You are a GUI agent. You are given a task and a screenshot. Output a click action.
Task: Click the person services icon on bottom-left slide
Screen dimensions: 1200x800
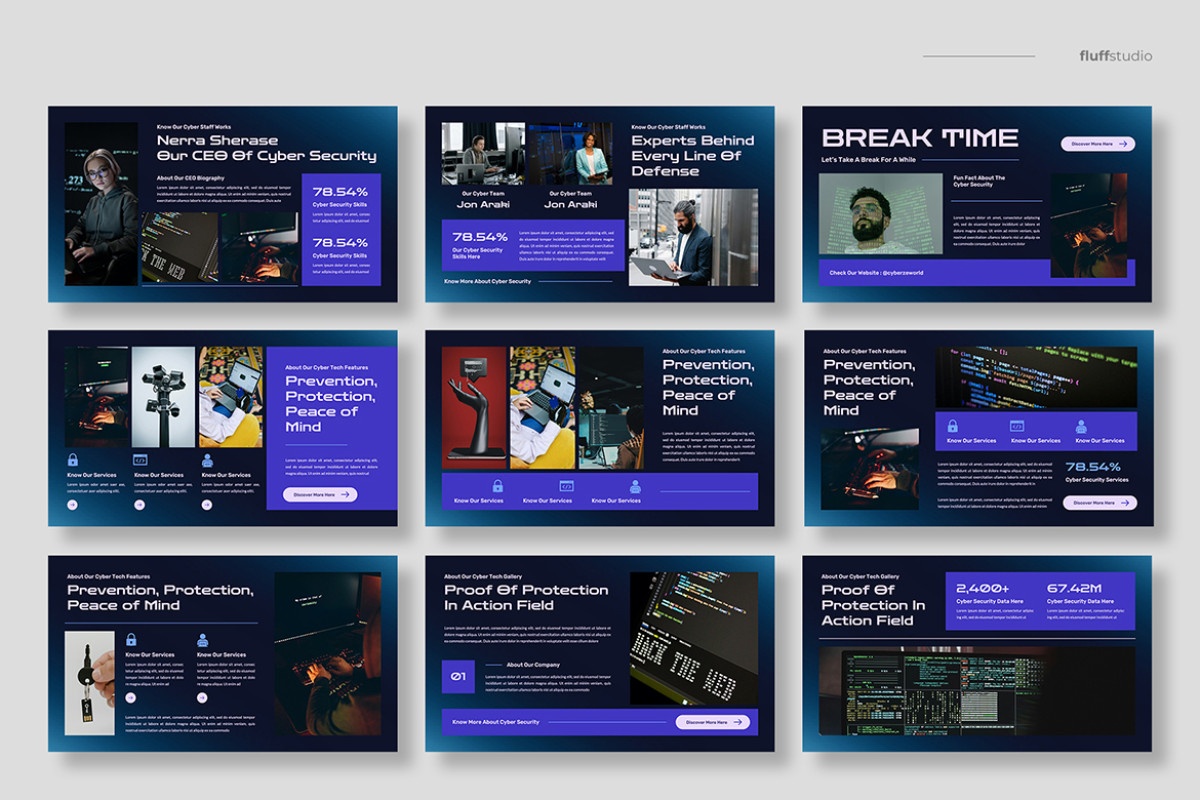pos(203,639)
